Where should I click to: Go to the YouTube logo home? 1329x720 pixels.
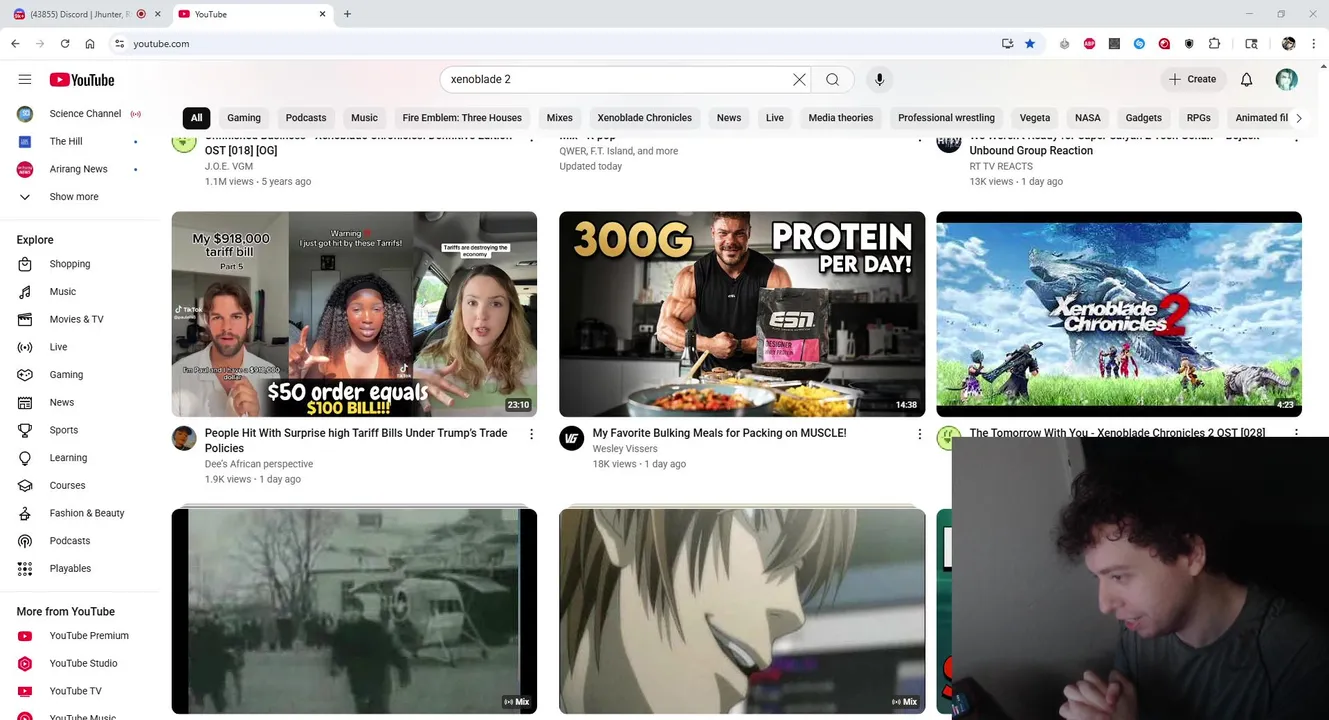click(82, 80)
